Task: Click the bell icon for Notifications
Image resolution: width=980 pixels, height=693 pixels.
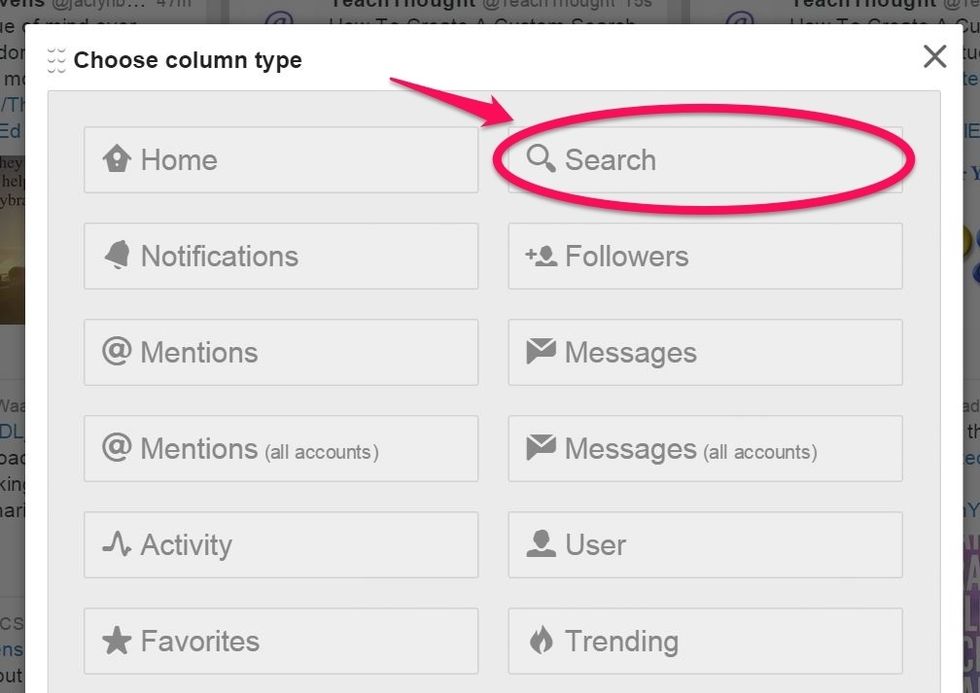Action: pos(117,256)
